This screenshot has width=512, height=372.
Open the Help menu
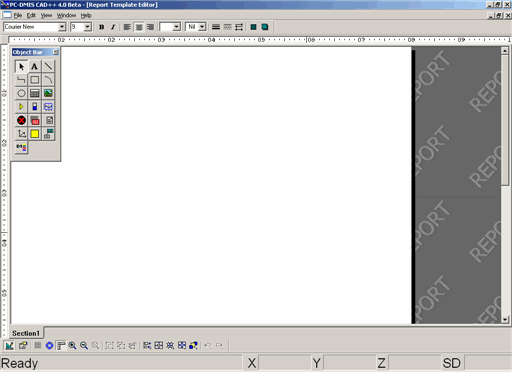(x=86, y=15)
